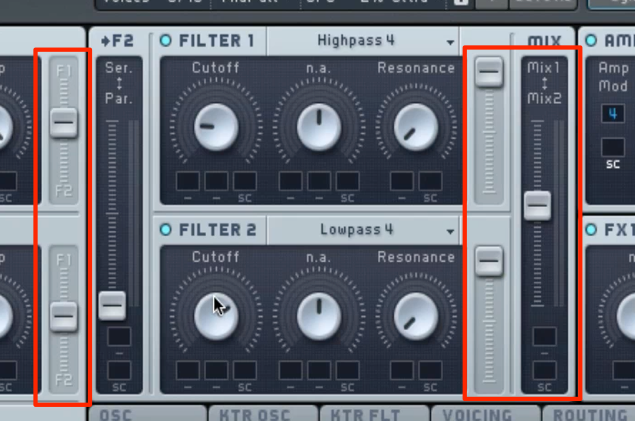Click the →F2 label
The height and width of the screenshot is (421, 635).
[x=117, y=41]
